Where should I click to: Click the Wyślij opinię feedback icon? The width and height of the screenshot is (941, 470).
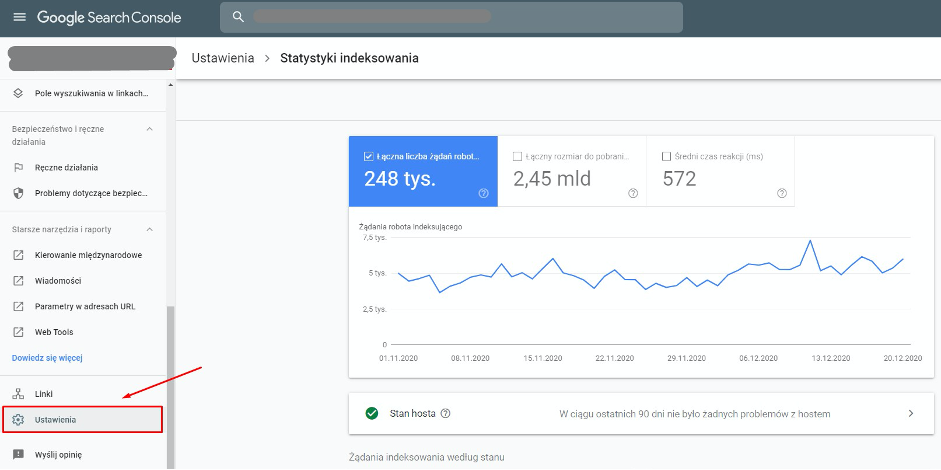pos(18,454)
